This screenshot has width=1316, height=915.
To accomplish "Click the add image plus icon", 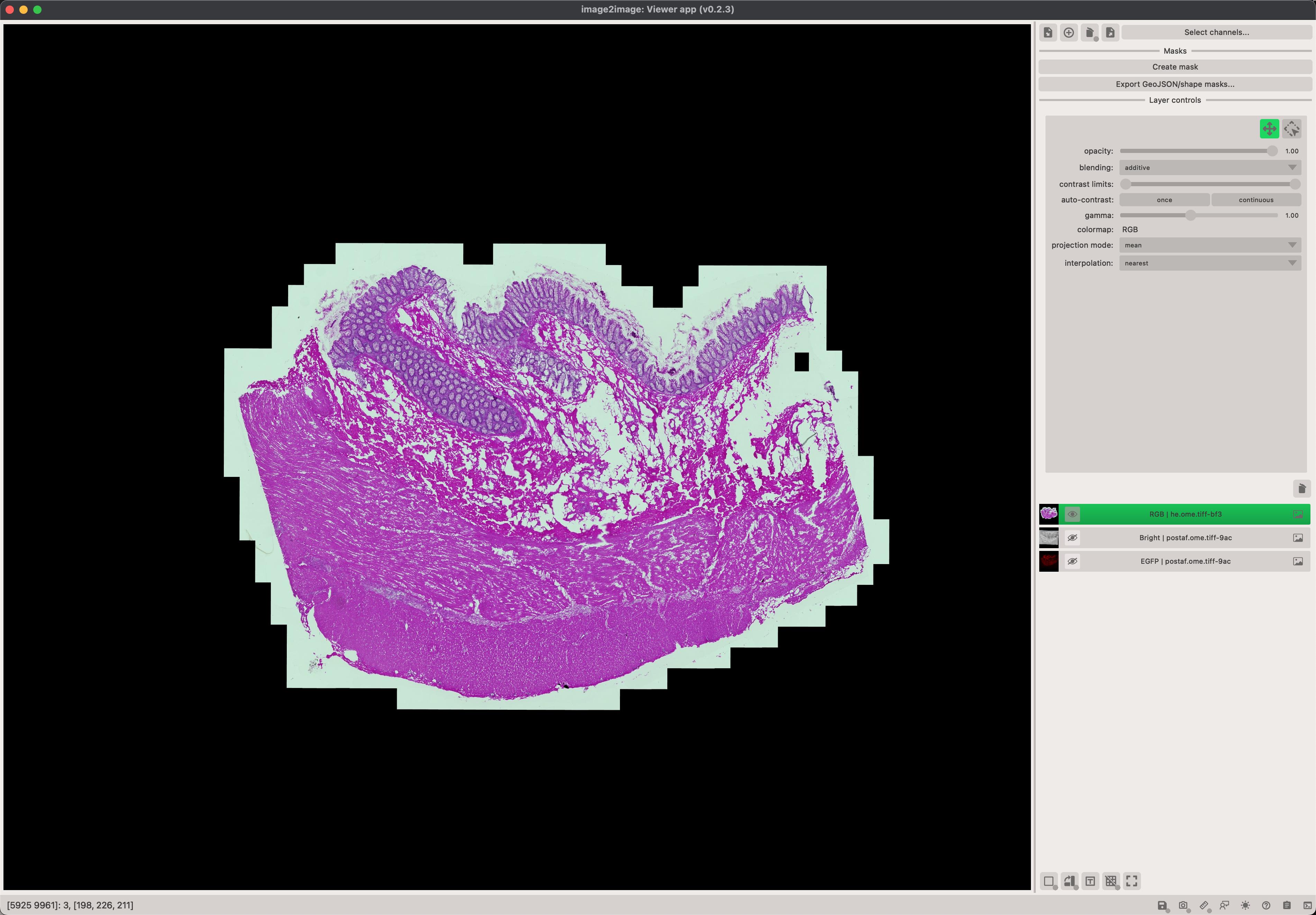I will 1068,33.
